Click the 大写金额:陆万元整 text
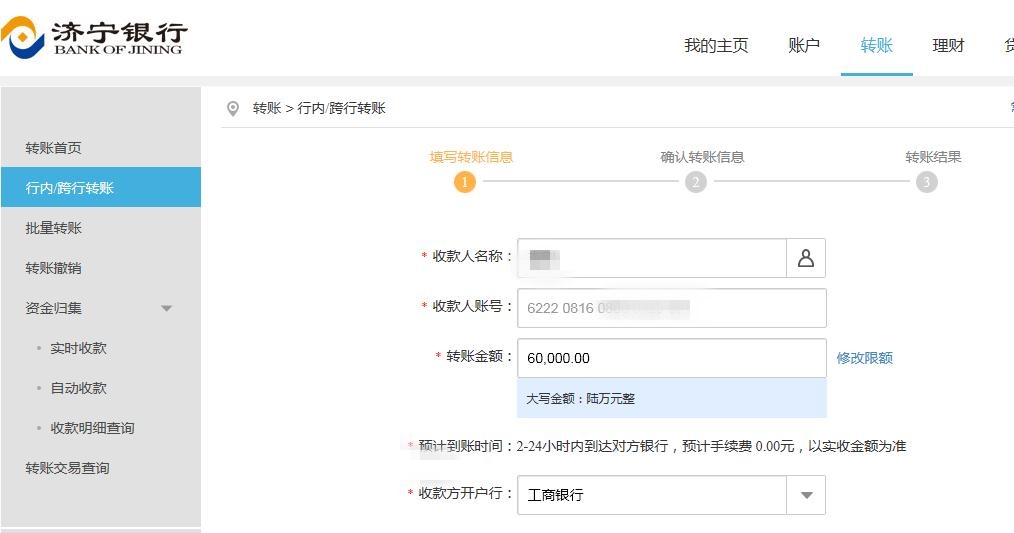1014x533 pixels. (580, 398)
